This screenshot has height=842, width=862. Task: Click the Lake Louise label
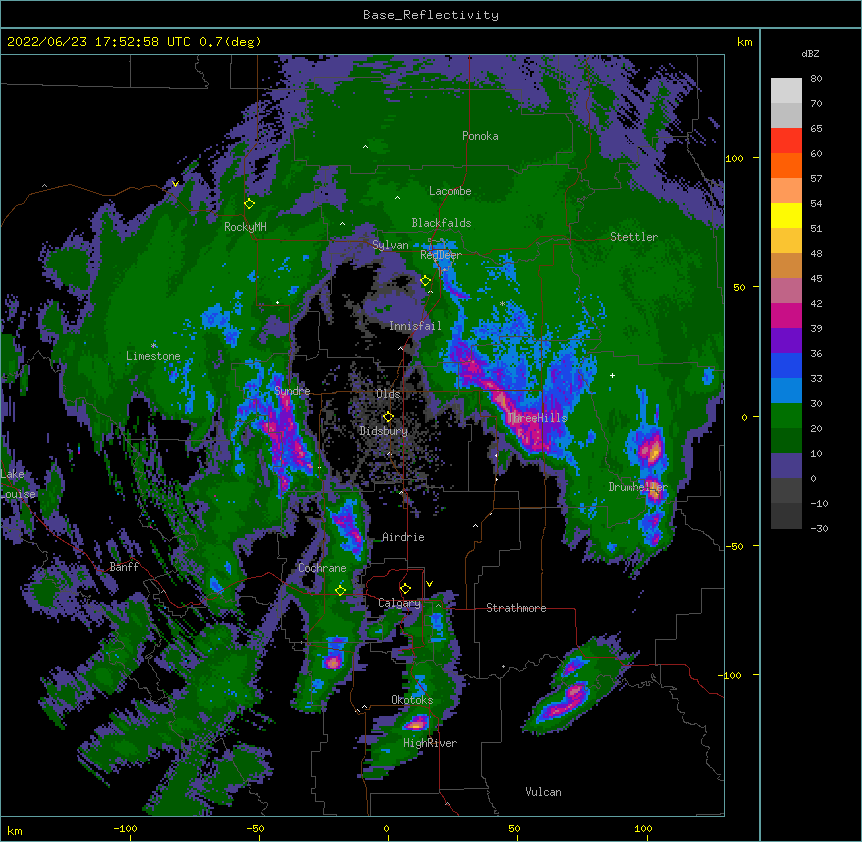tap(17, 484)
